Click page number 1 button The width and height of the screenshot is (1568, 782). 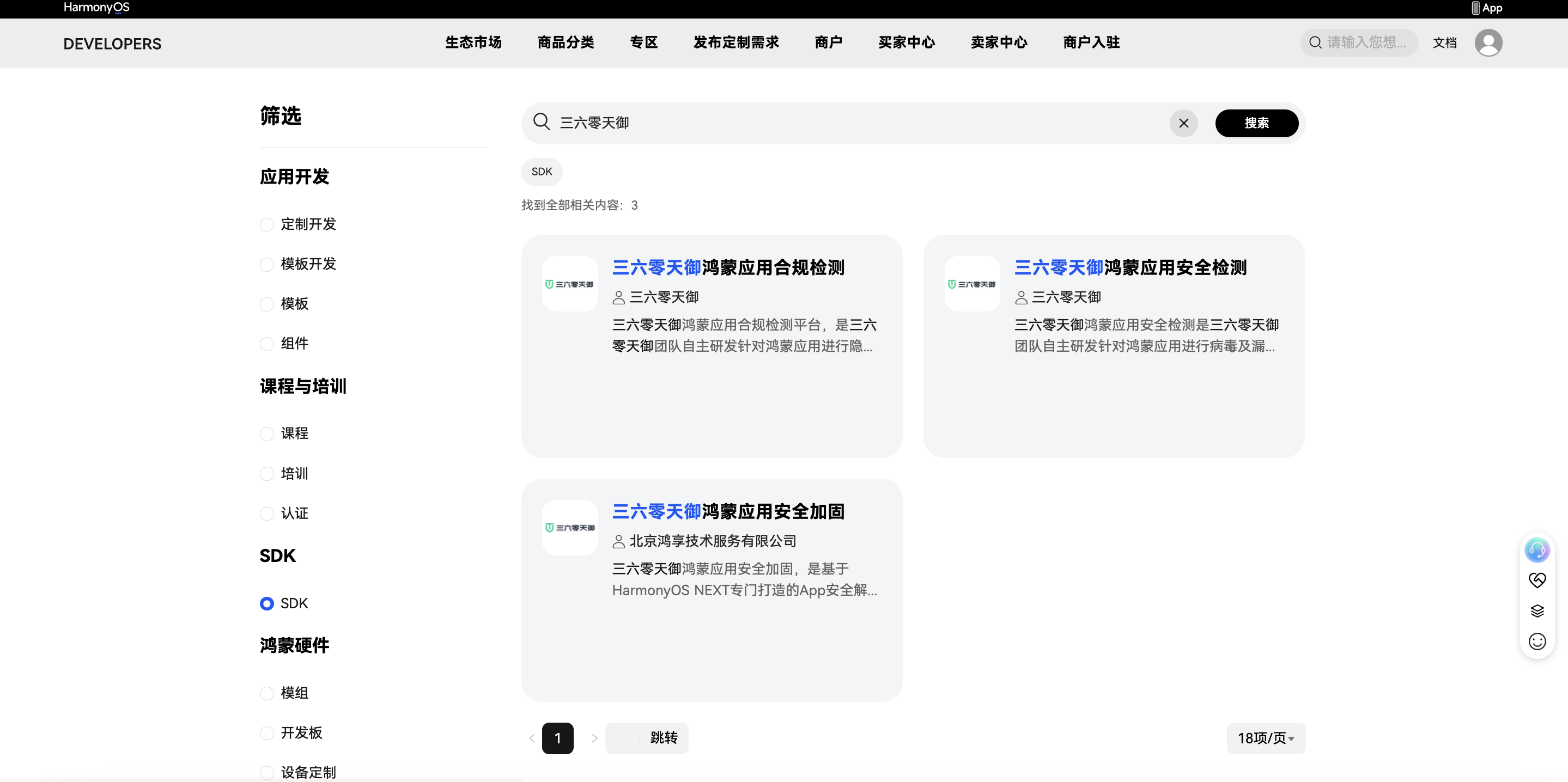coord(557,737)
